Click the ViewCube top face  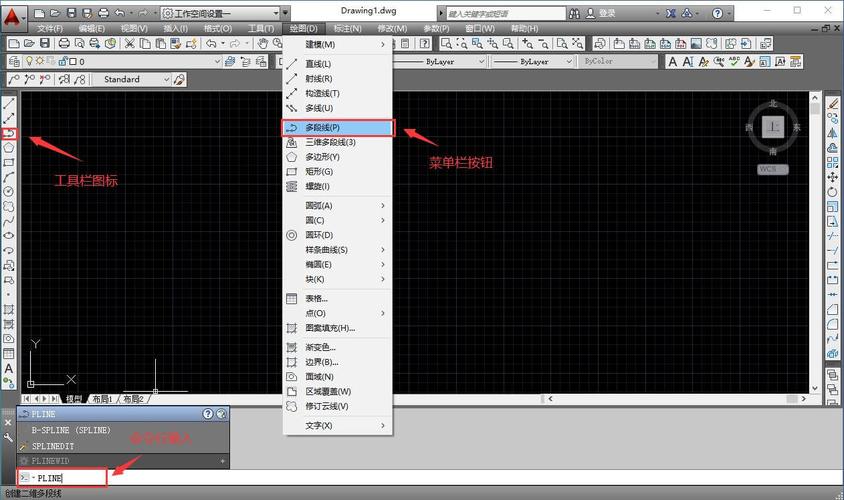coord(772,127)
